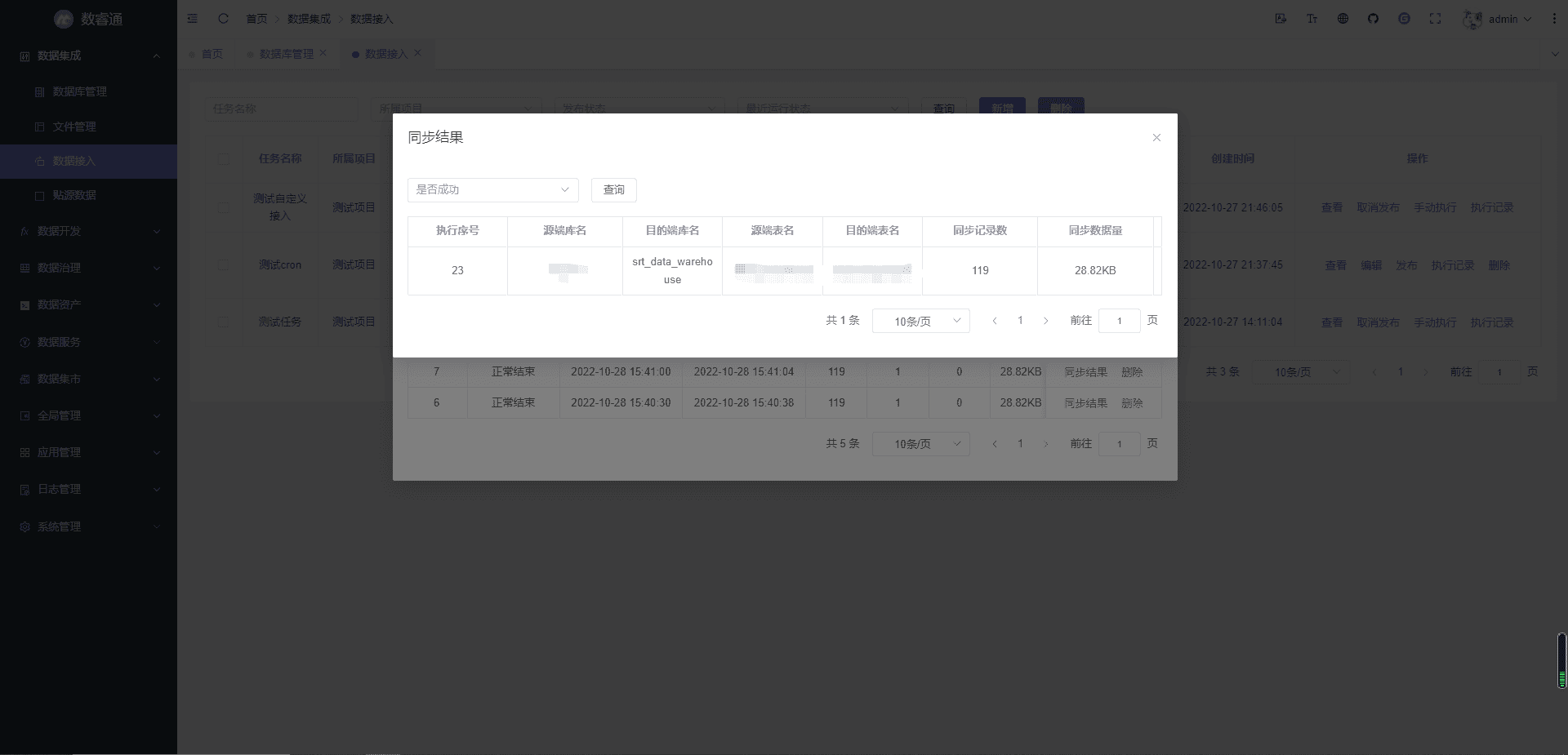Open the 是否成功 filter dropdown
Viewport: 1568px width, 755px height.
click(492, 189)
